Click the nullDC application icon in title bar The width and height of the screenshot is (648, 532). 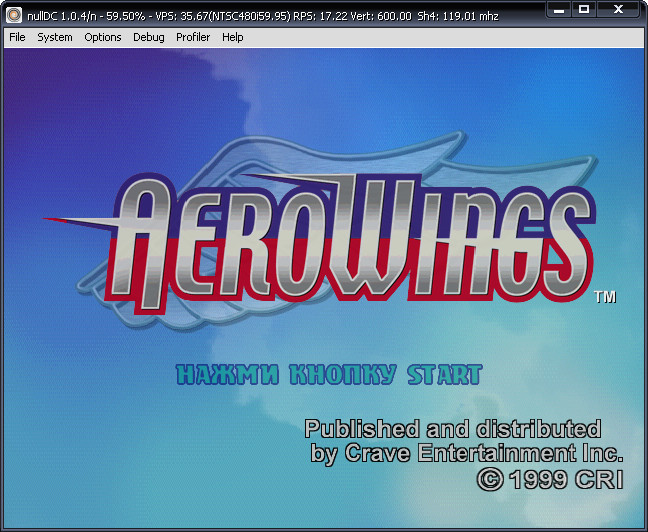[14, 16]
